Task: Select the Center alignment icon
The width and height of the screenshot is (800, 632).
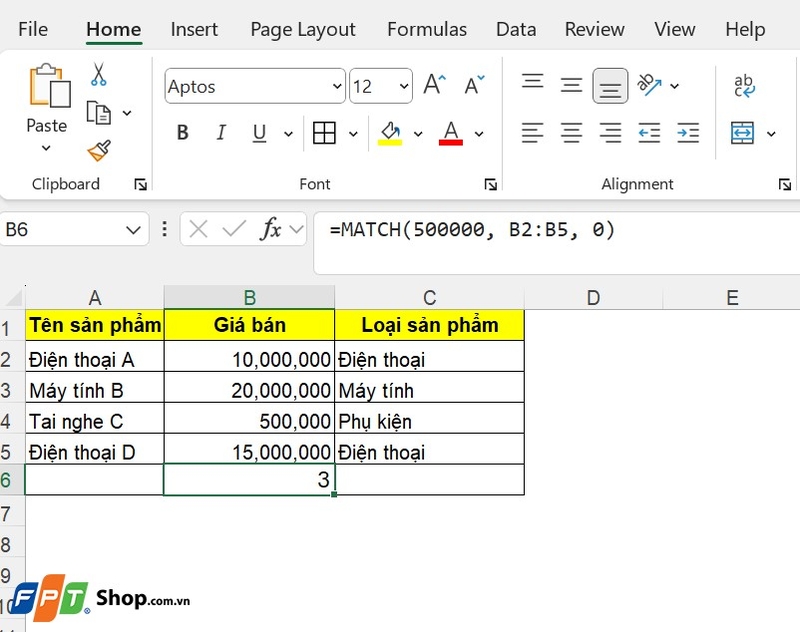Action: click(571, 132)
